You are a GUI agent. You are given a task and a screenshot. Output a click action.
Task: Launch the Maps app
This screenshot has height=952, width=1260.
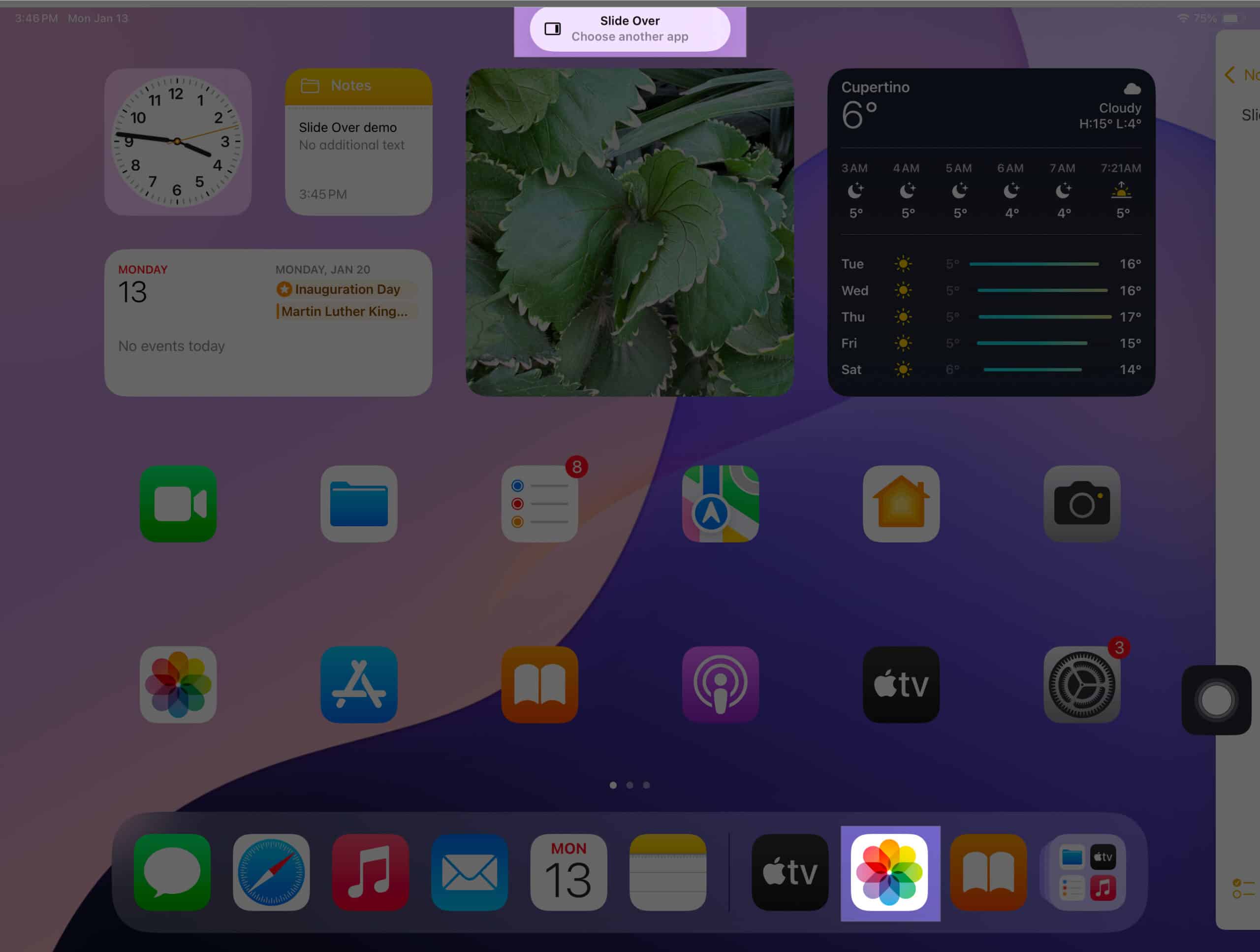(x=720, y=504)
